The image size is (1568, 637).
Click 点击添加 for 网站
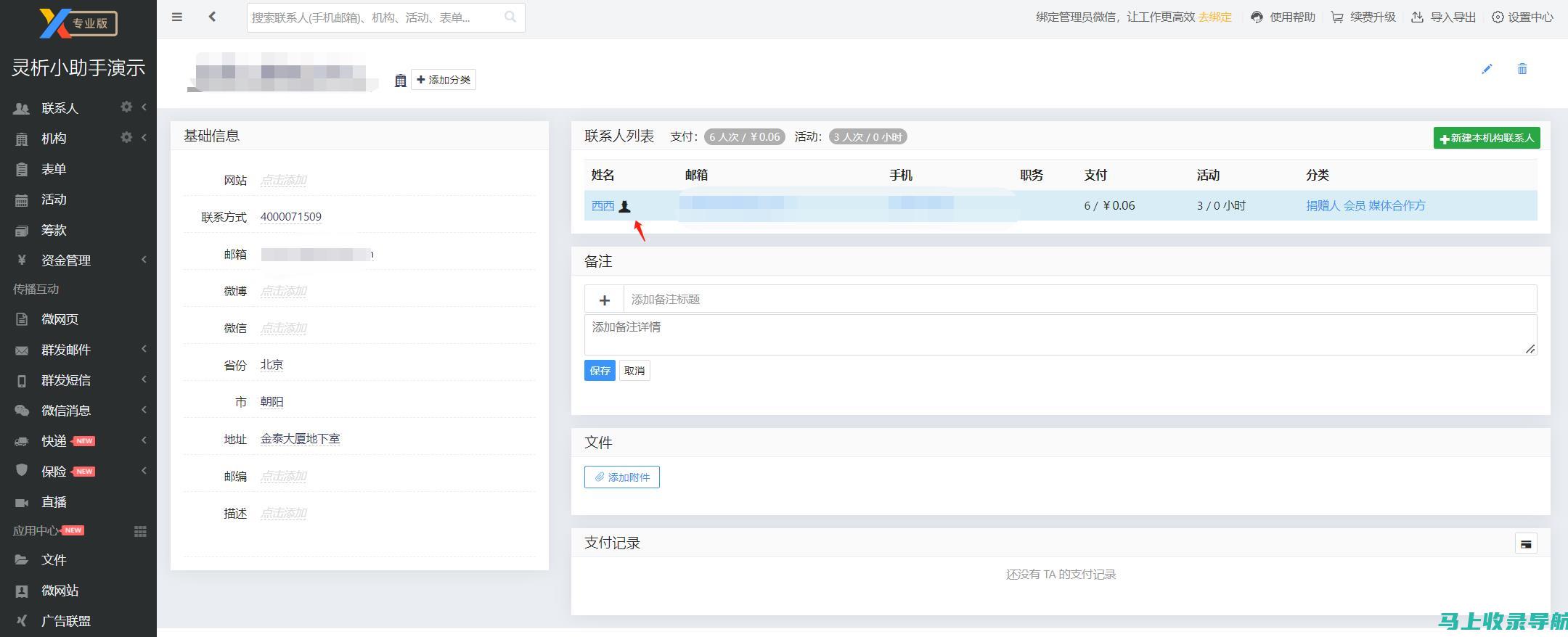pos(283,180)
